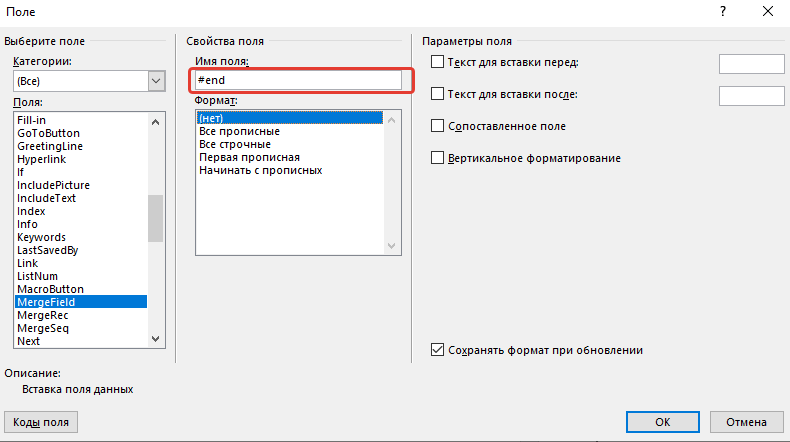Viewport: 790px width, 442px height.
Task: Check 'Вертикальное форматирование' option
Action: point(437,158)
